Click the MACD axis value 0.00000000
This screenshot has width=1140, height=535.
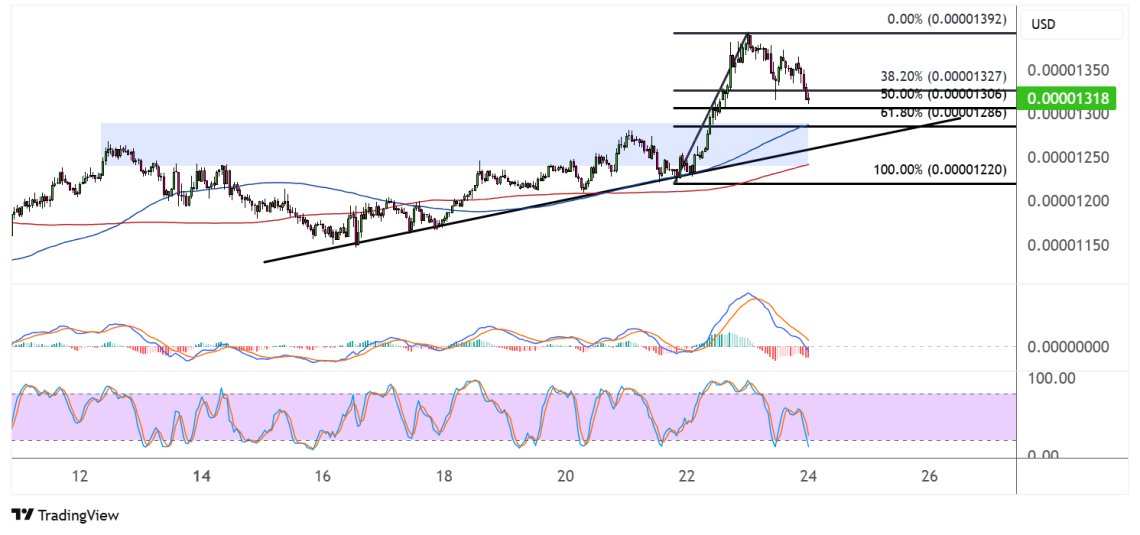pos(1068,346)
